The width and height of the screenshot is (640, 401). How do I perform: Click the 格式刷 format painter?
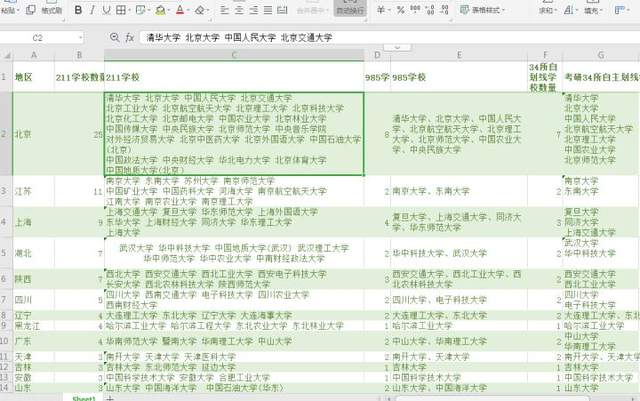pos(52,8)
